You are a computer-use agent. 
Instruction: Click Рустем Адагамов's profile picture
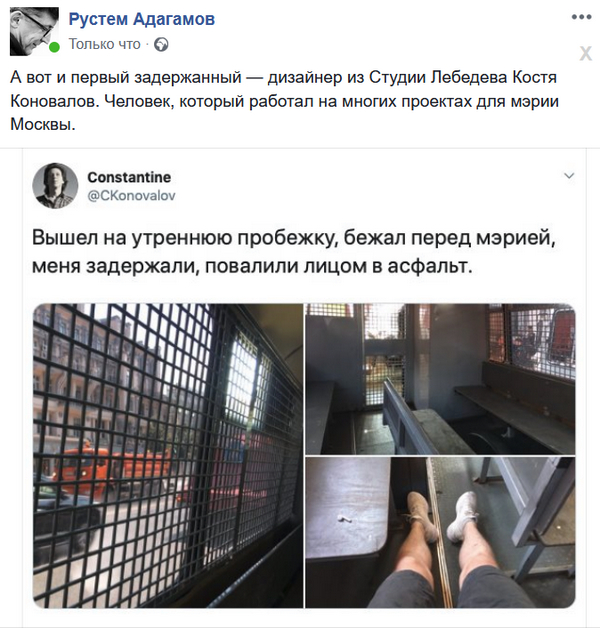coord(34,31)
